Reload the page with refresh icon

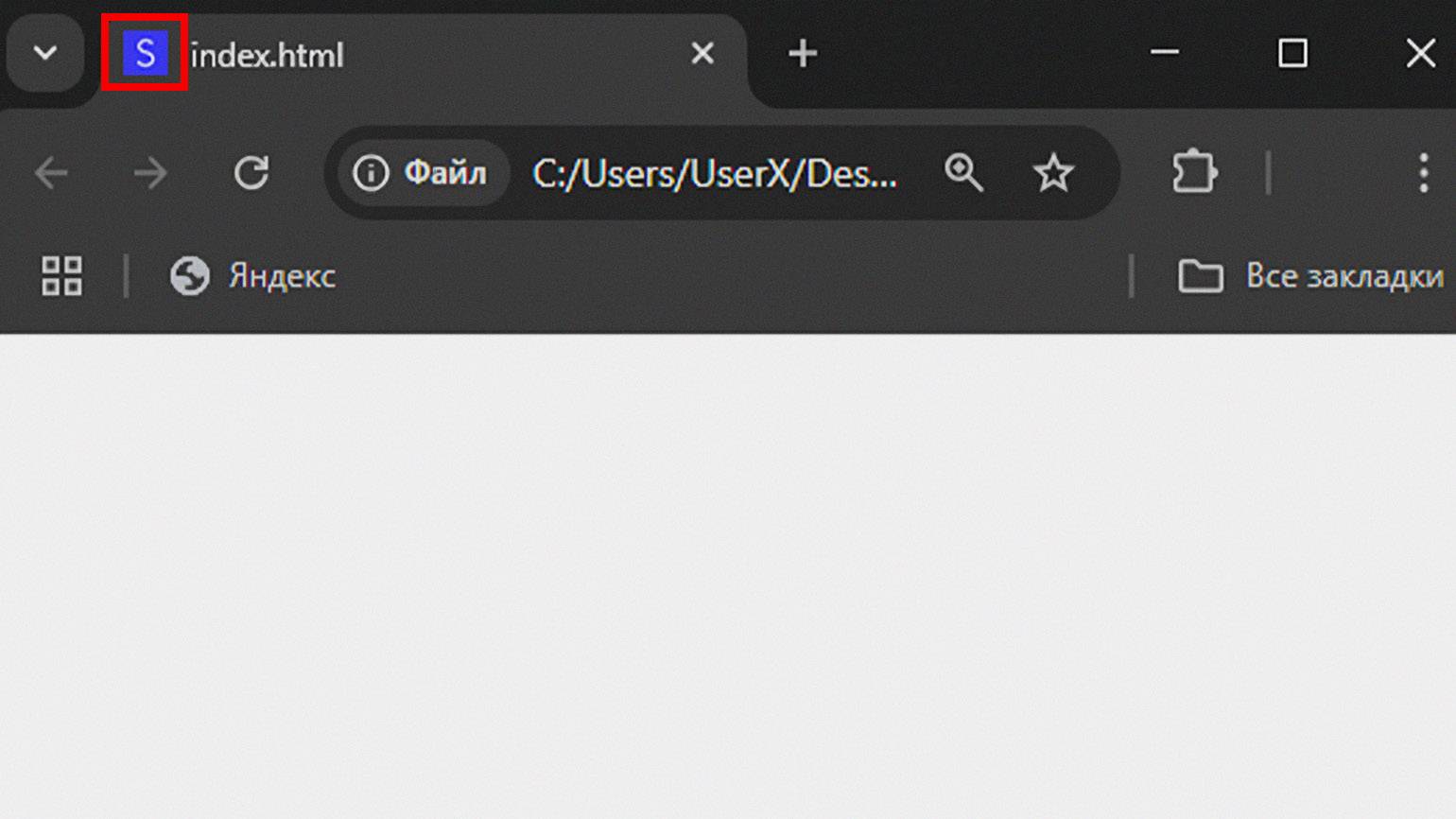(x=251, y=173)
